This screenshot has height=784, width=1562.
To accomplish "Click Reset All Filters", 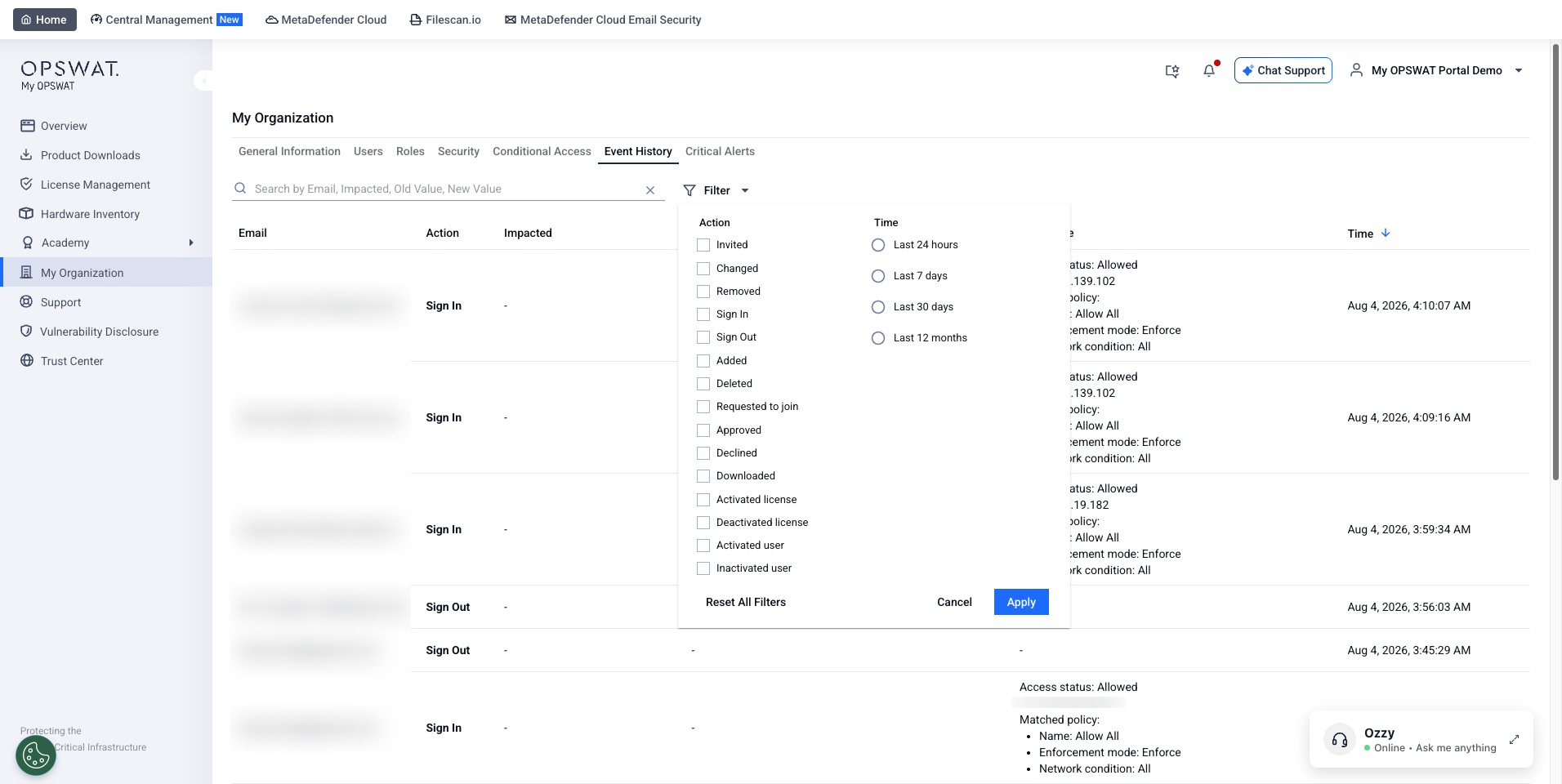I will [746, 602].
